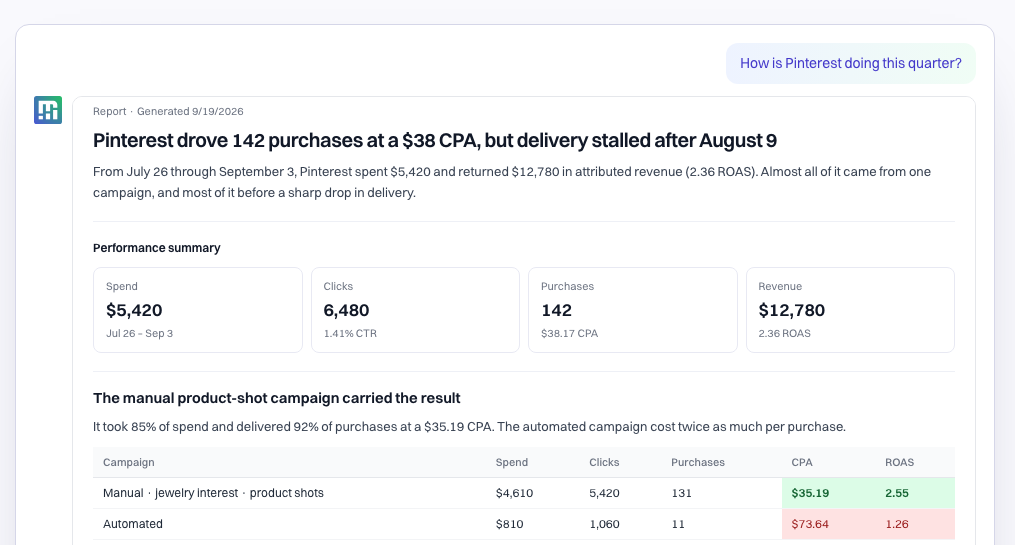This screenshot has height=545, width=1015.
Task: Click the '$38.17 CPA' text
Action: [x=570, y=333]
